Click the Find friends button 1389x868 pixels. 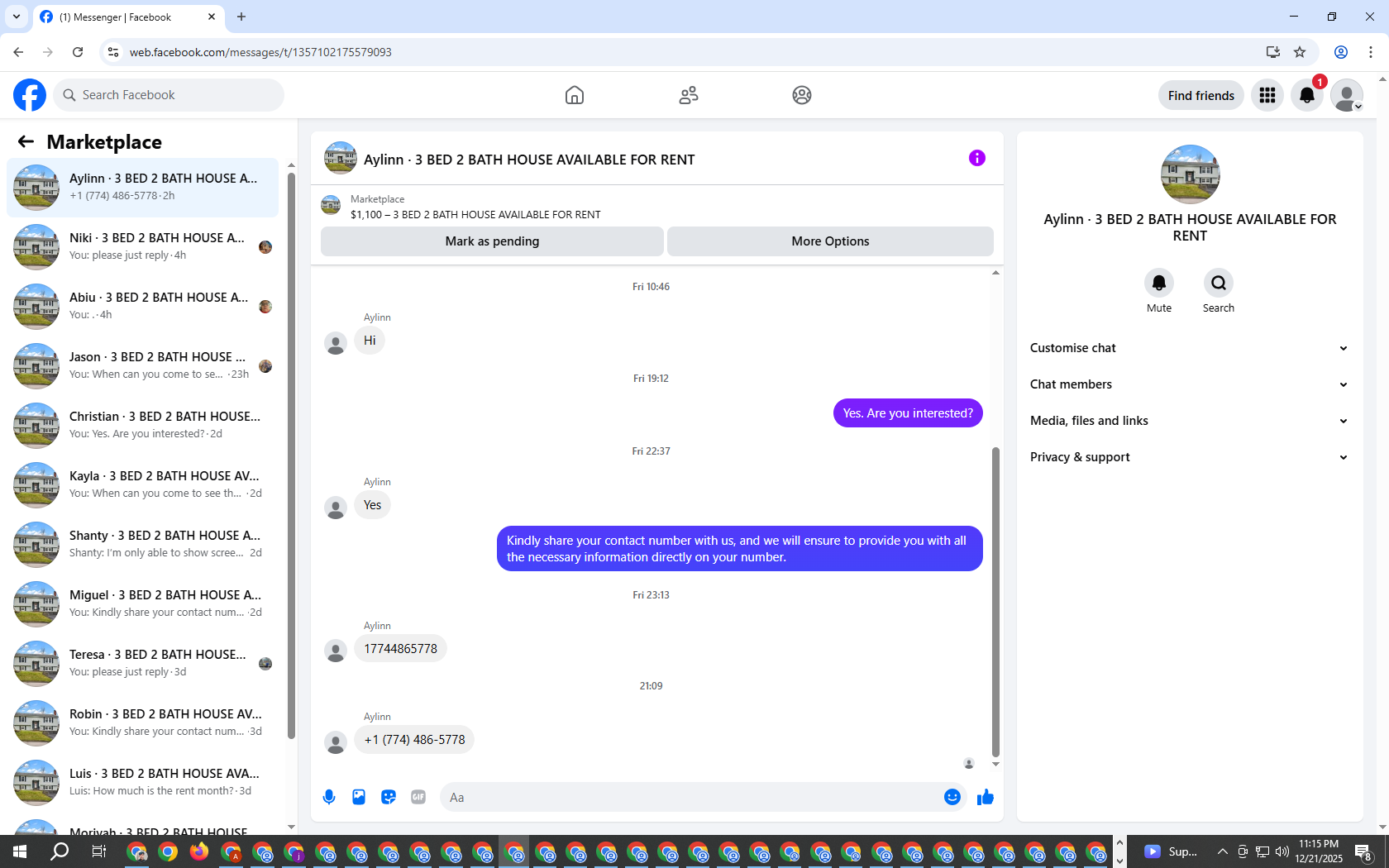(1201, 95)
